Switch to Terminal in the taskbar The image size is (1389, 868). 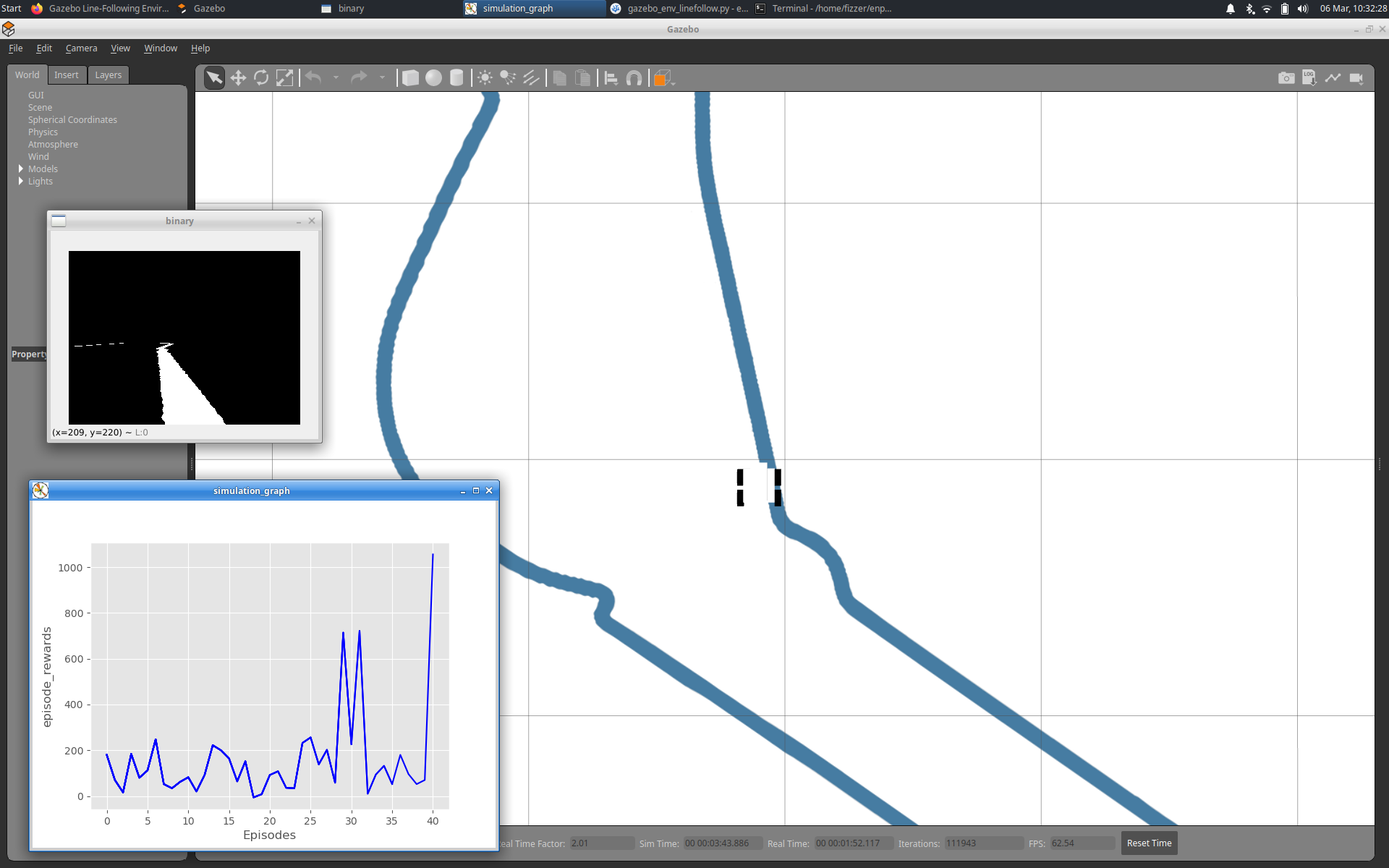(823, 9)
